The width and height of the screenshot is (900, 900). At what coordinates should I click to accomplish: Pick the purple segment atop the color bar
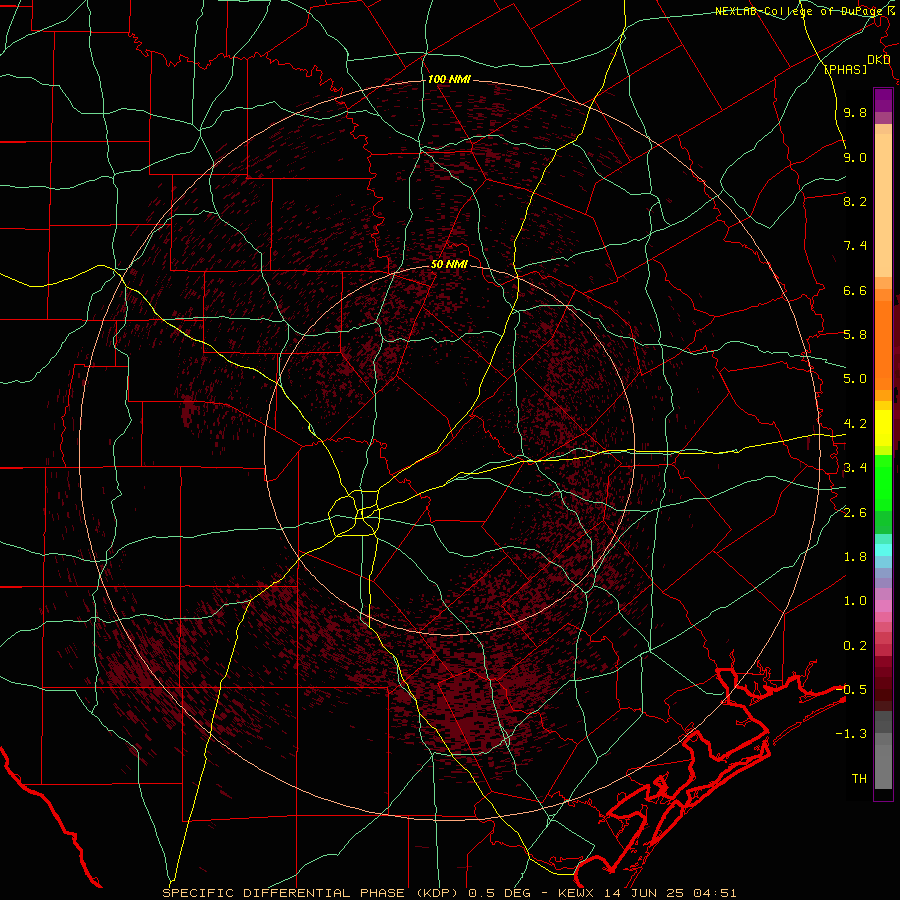point(883,100)
